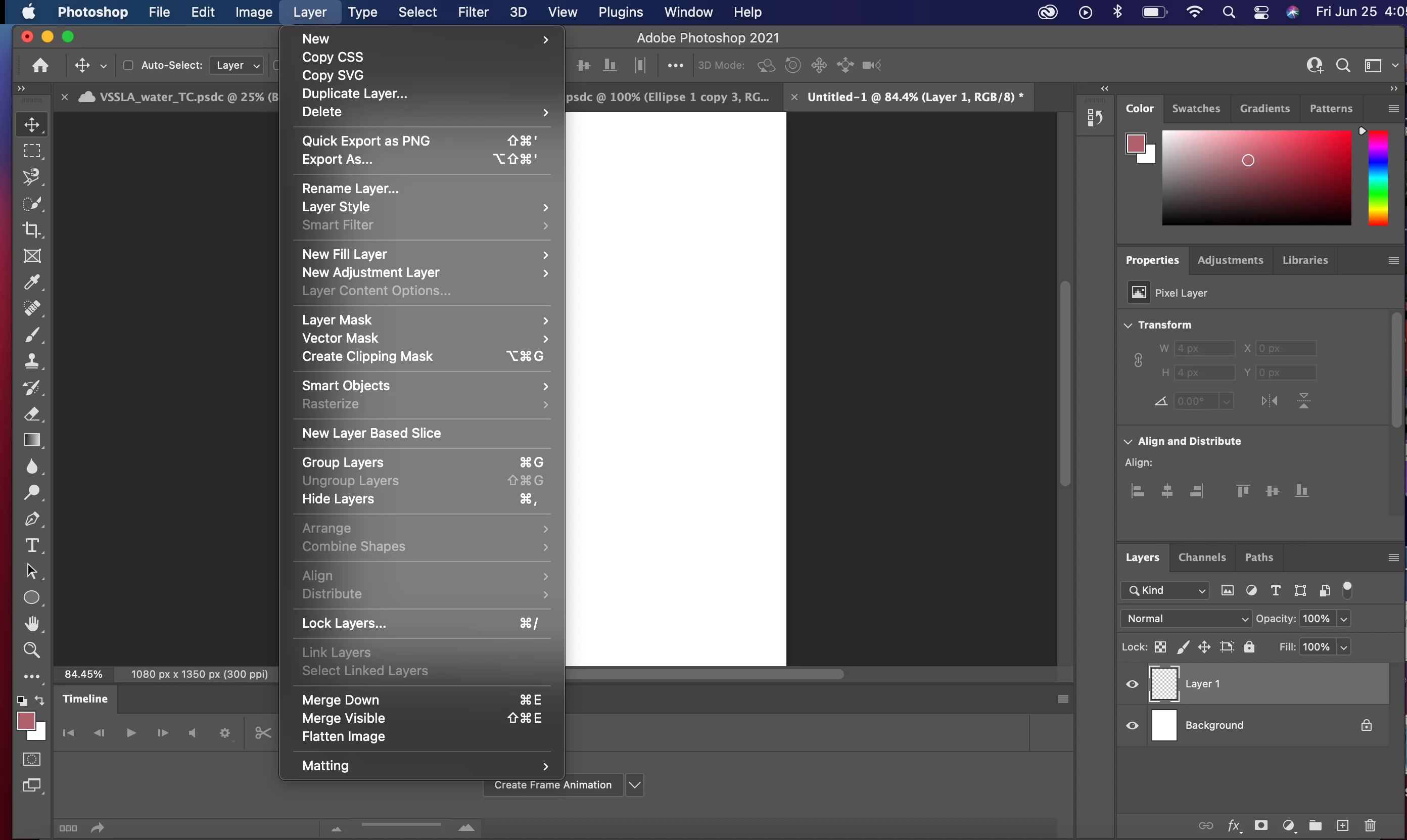Screen dimensions: 1407x840
Task: Click the rainbow hue slider
Action: pyautogui.click(x=1378, y=177)
